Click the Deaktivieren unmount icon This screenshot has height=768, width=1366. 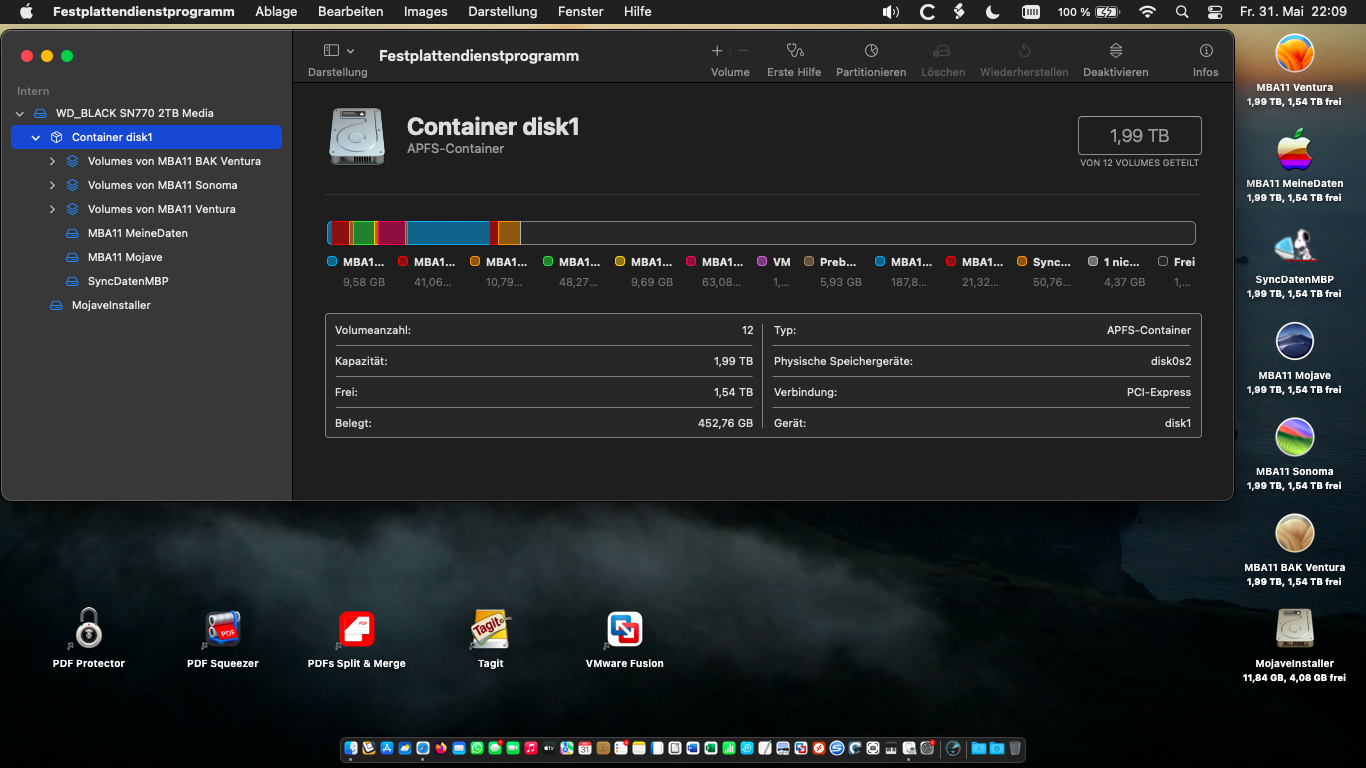(x=1116, y=50)
